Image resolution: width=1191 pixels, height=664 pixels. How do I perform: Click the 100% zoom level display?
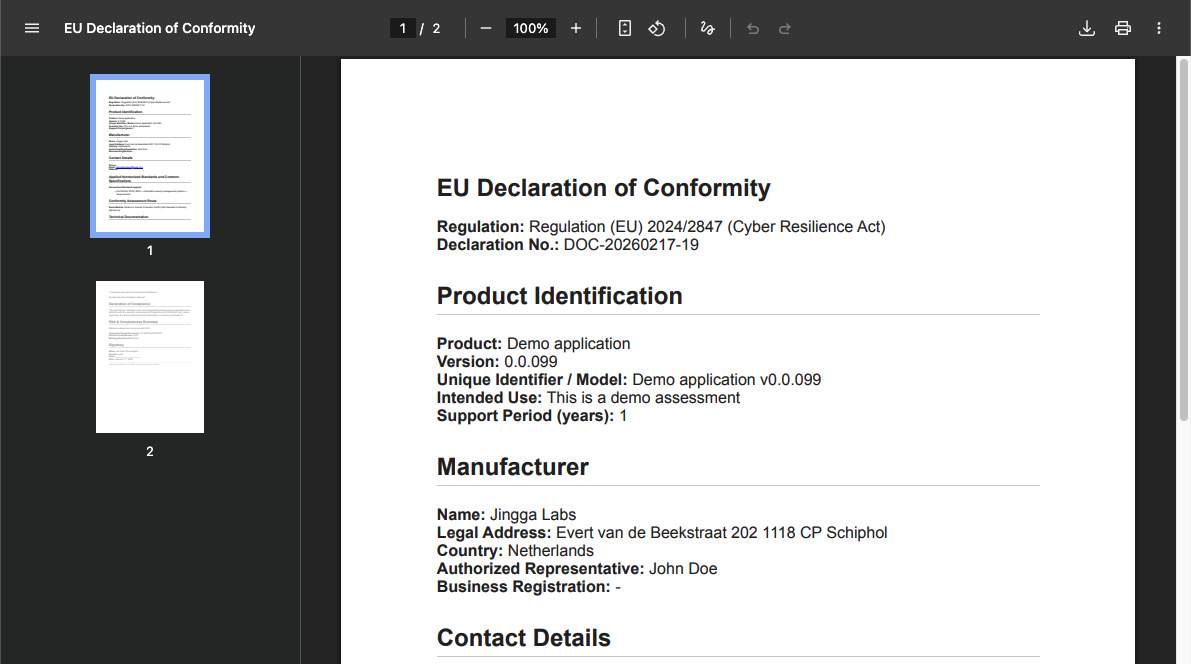tap(530, 28)
